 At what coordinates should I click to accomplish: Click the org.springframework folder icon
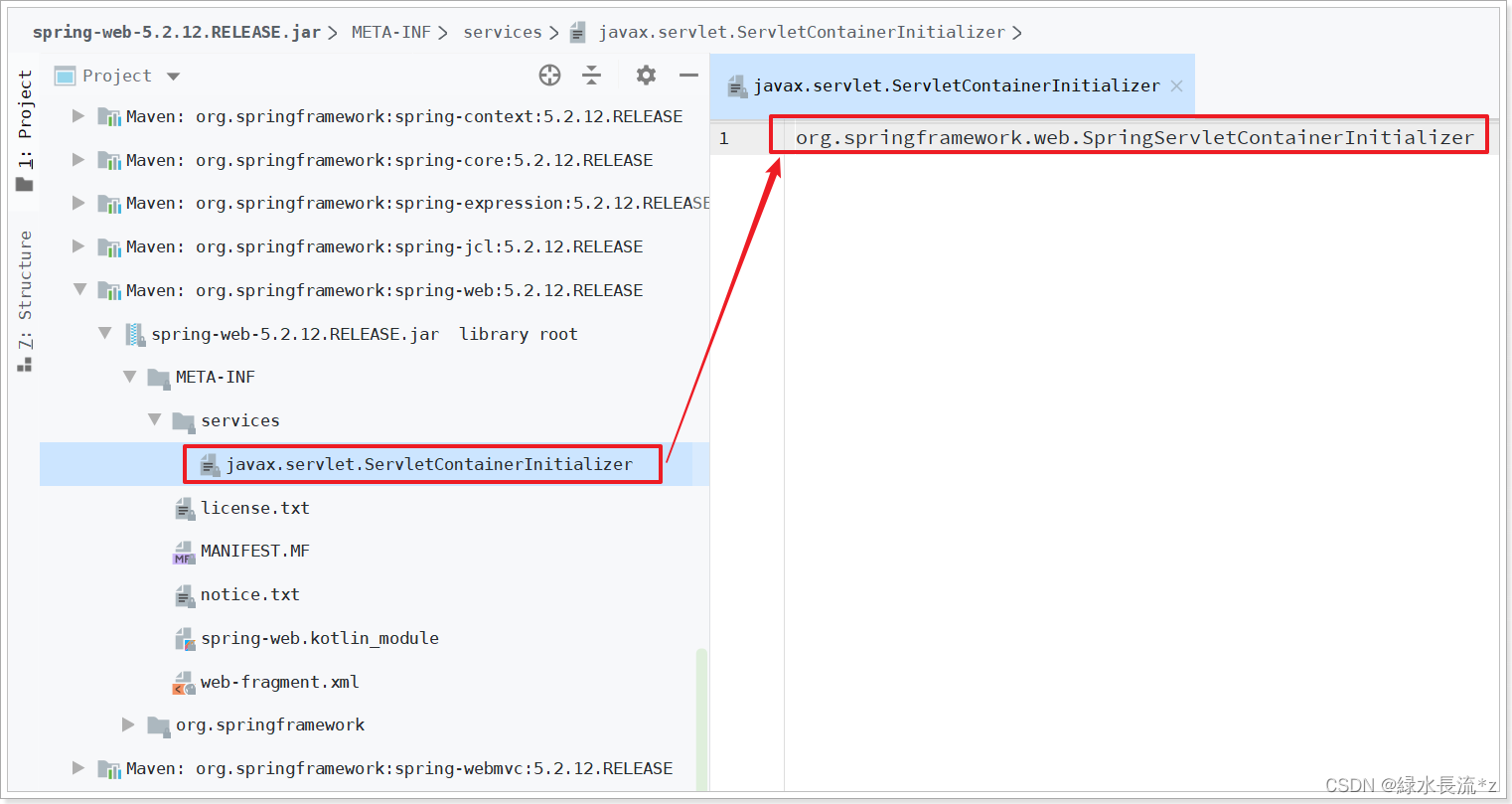pos(158,725)
